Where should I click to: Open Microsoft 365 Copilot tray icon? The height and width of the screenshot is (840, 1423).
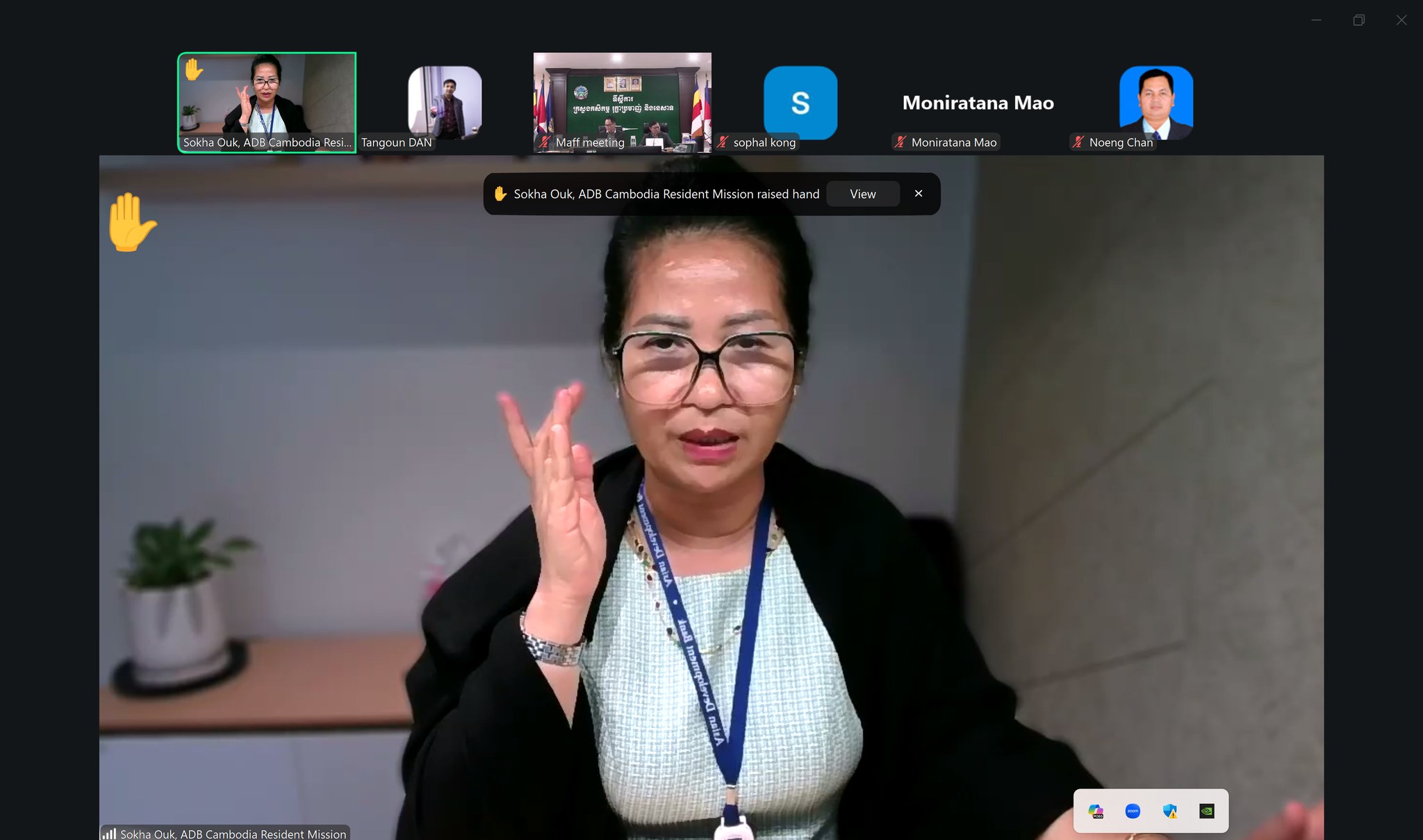(1096, 811)
